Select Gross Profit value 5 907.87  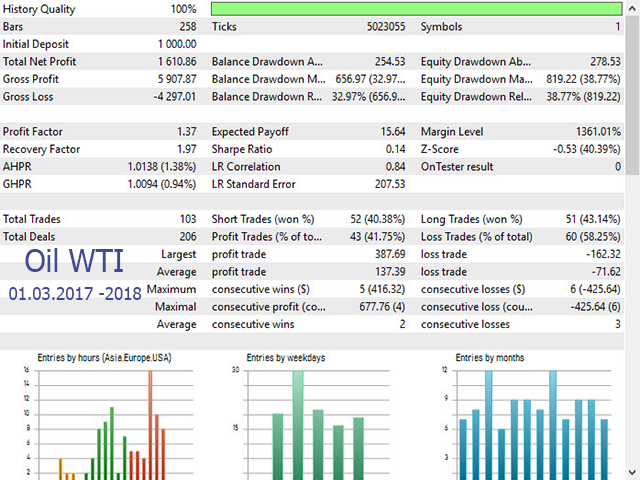pyautogui.click(x=177, y=79)
